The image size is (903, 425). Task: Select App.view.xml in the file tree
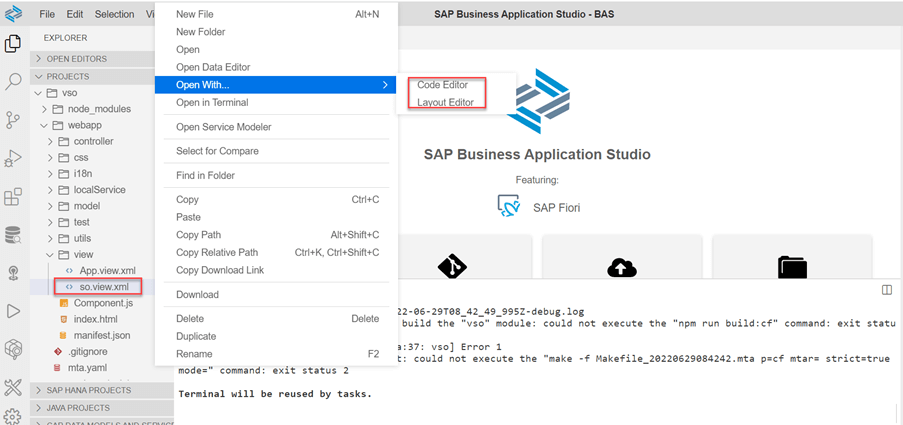(108, 270)
